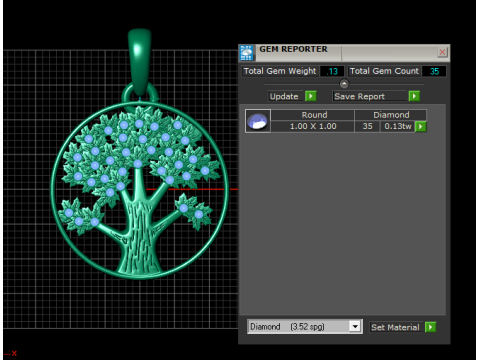Click the 1.00 X 1.00 size cell
This screenshot has width=480, height=360.
pyautogui.click(x=313, y=126)
